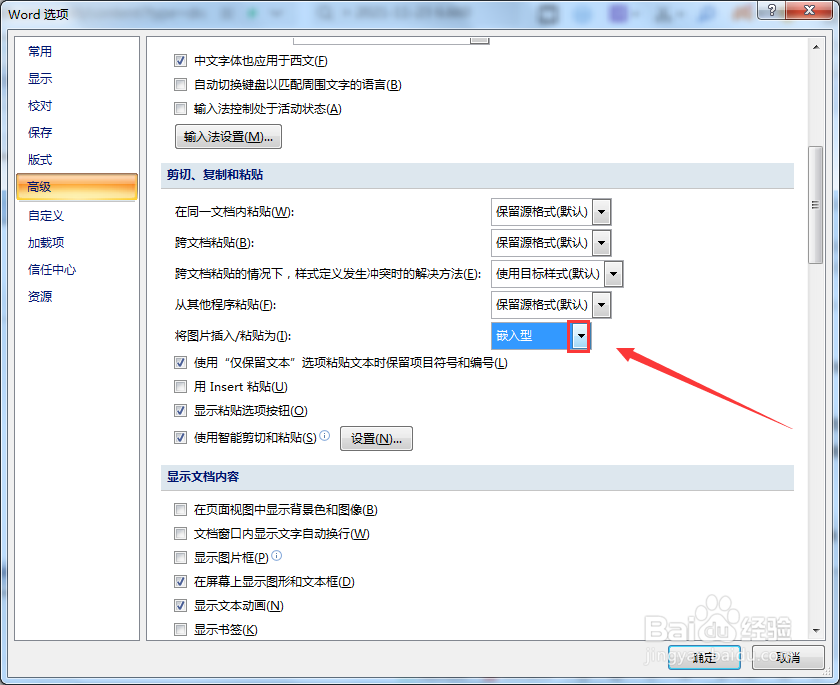Toggle 显示文本动画 checkbox
840x685 pixels.
181,606
